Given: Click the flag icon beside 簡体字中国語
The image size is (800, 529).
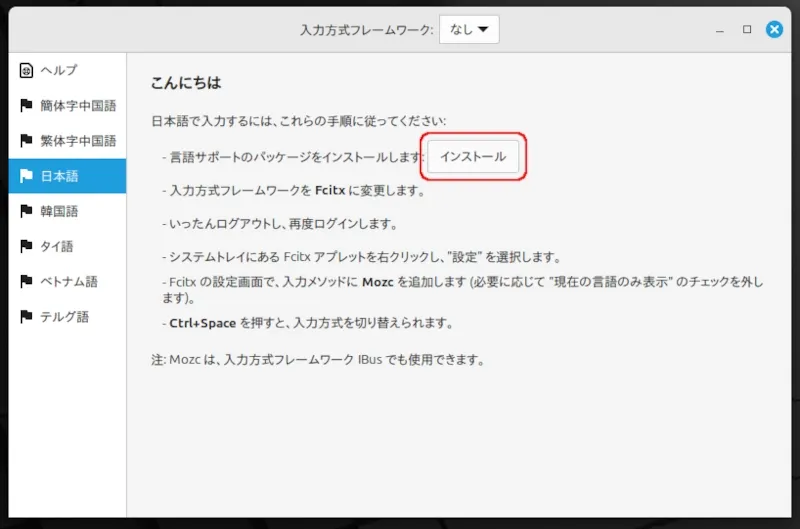Looking at the screenshot, I should coord(26,106).
